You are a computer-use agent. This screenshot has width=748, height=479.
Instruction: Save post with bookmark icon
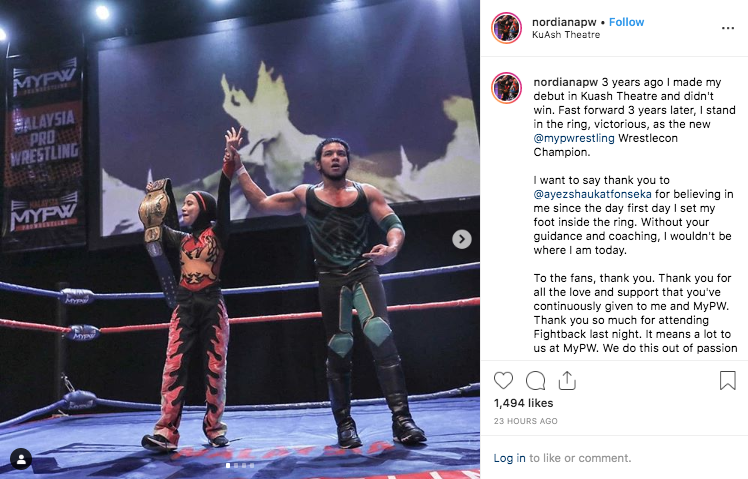(x=727, y=381)
